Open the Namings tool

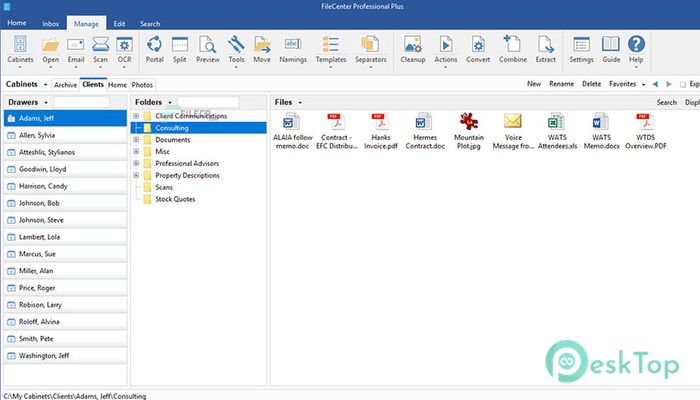point(293,50)
